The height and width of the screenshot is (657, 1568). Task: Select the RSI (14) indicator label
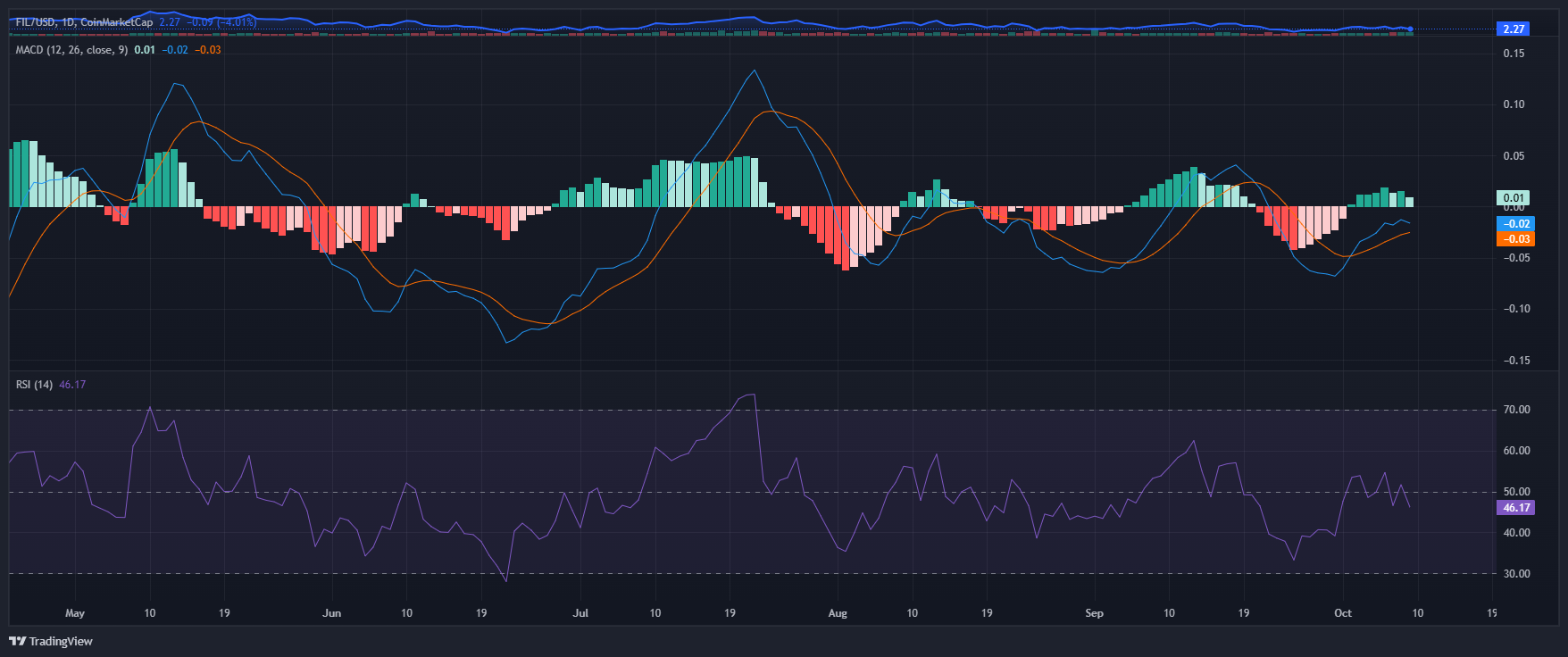coord(34,385)
